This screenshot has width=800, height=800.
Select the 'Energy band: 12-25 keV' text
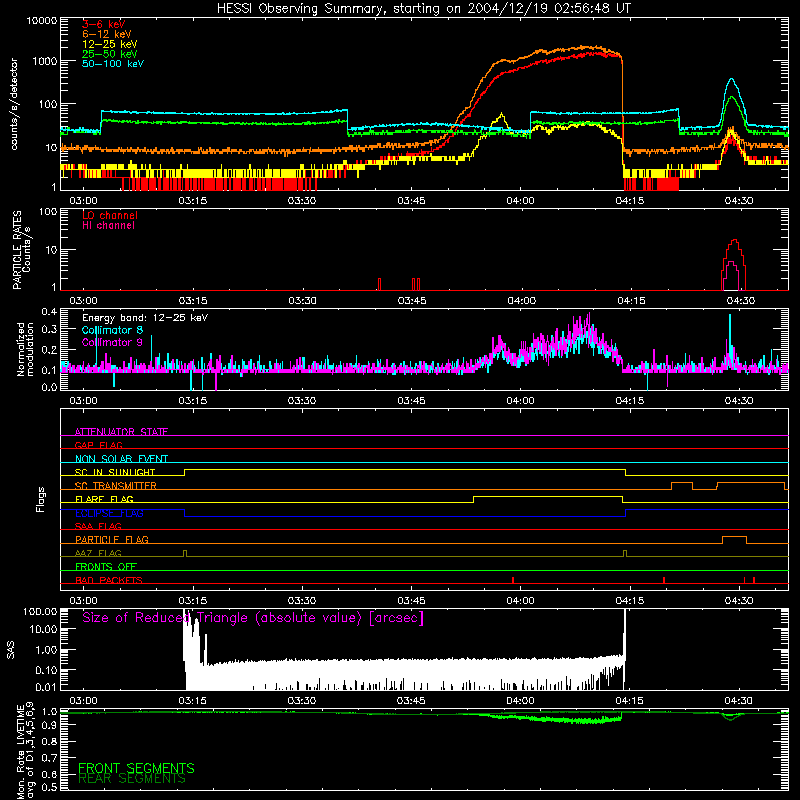[x=145, y=318]
